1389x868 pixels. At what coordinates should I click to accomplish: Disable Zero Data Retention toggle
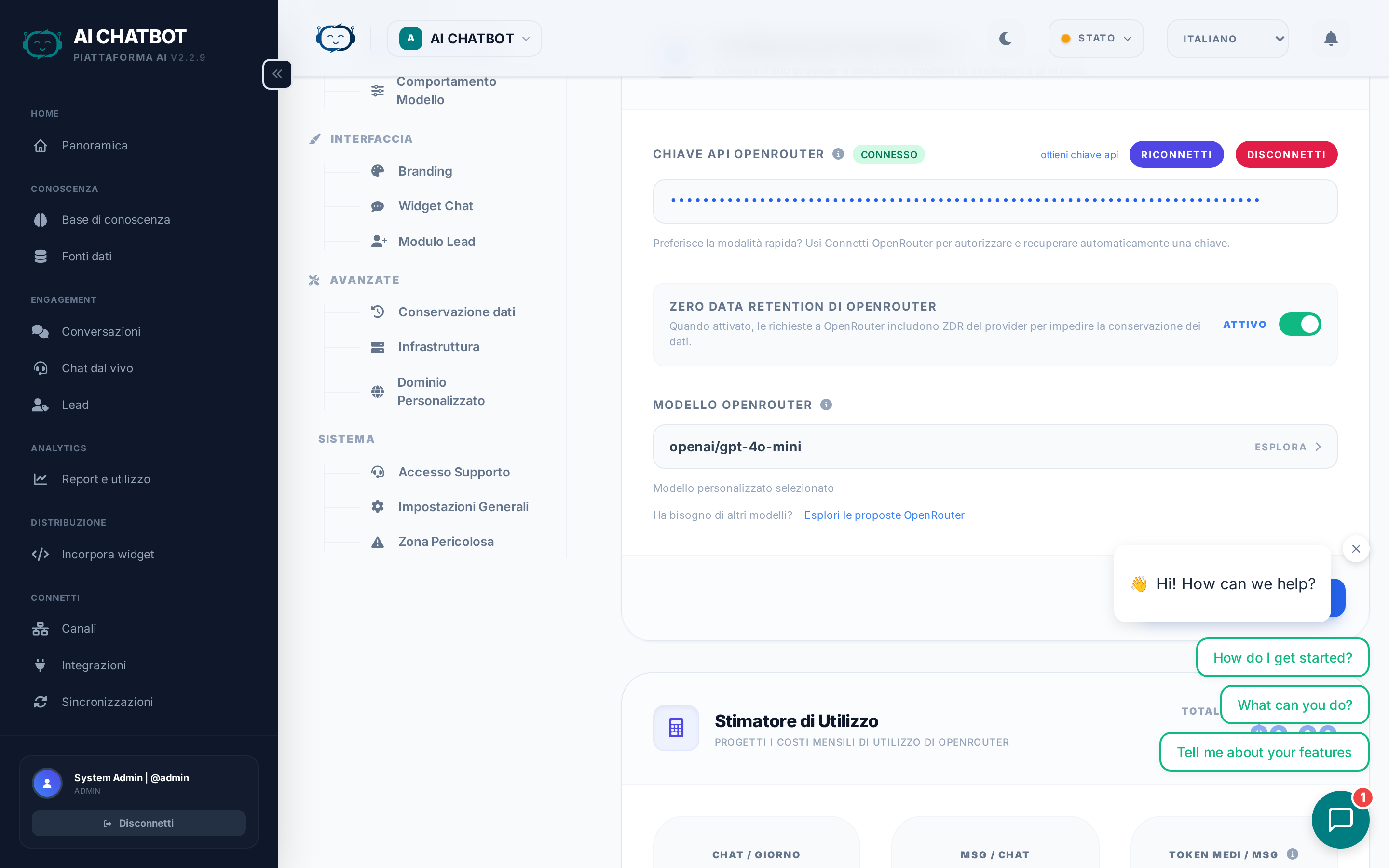[x=1299, y=325]
